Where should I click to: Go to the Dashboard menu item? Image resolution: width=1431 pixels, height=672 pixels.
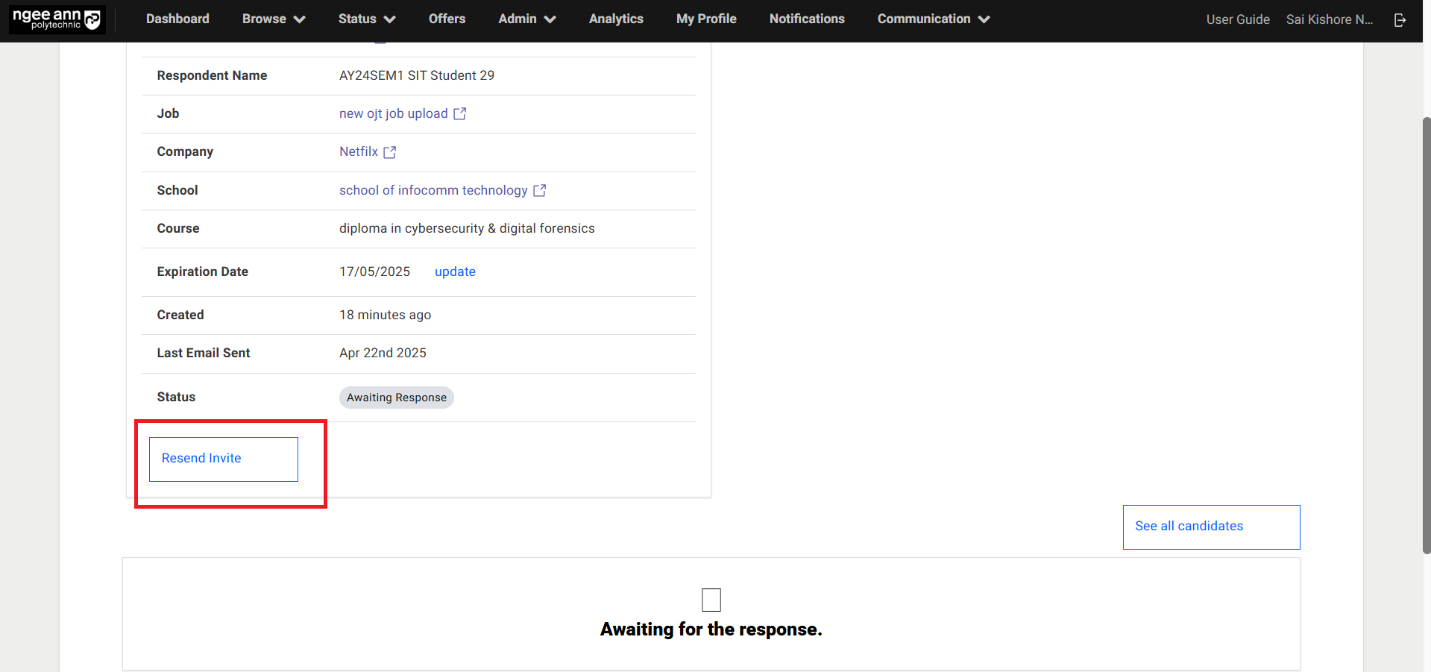point(177,18)
